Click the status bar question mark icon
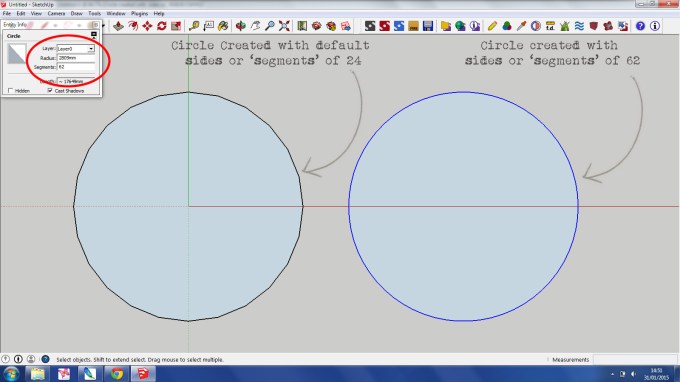Viewport: 680px width, 382px height. (x=45, y=359)
